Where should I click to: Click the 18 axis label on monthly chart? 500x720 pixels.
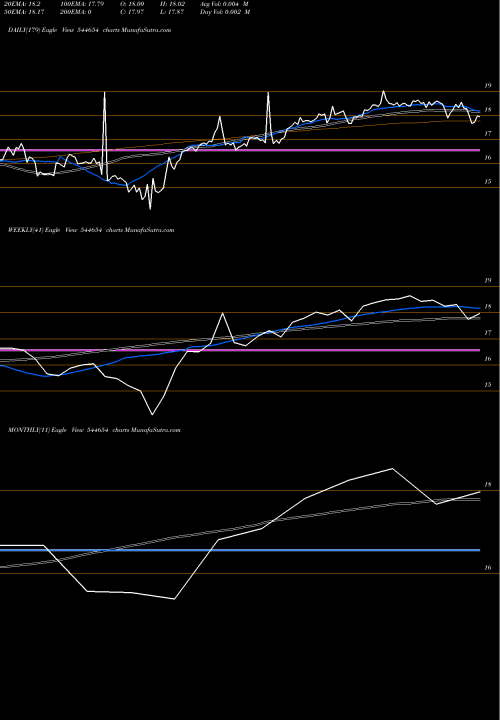click(488, 485)
